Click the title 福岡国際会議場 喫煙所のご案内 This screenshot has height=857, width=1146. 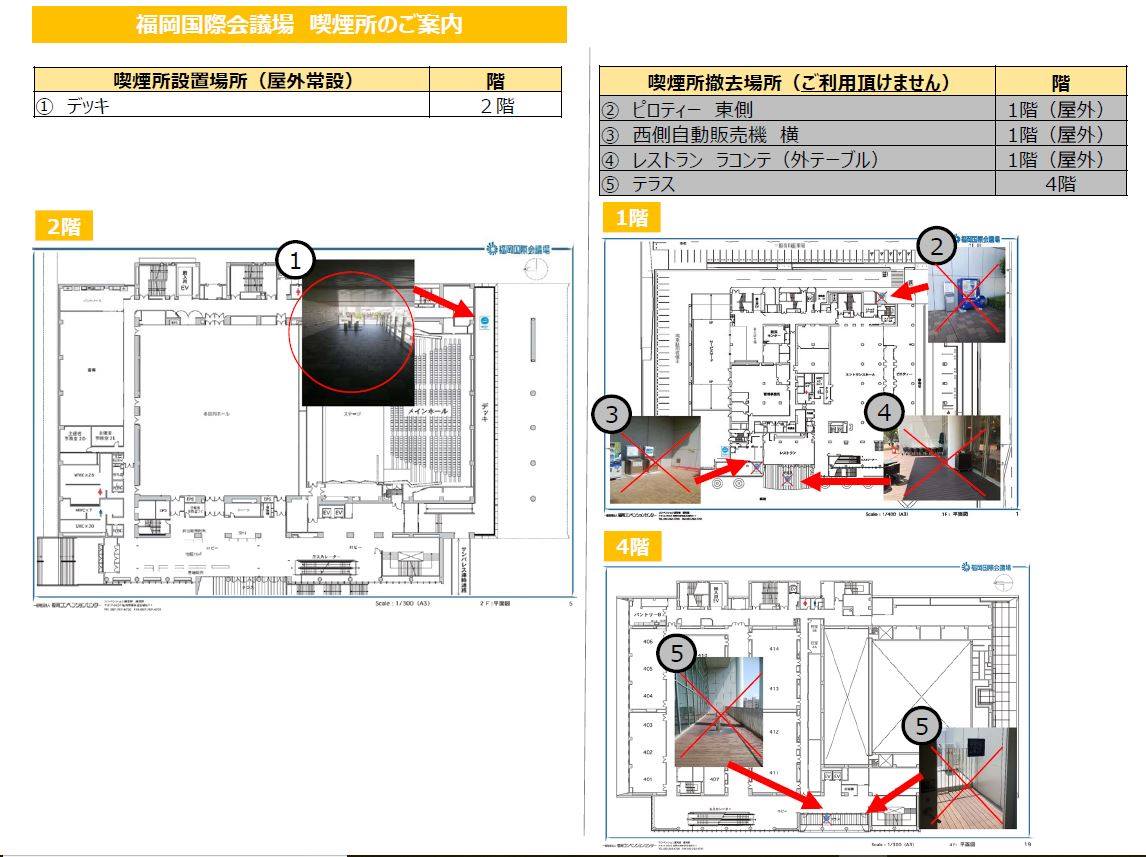(x=299, y=24)
